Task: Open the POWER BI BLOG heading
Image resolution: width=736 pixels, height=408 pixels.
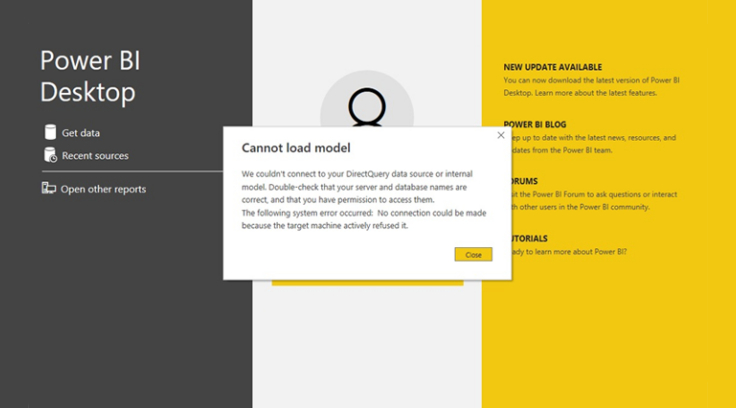Action: click(535, 124)
